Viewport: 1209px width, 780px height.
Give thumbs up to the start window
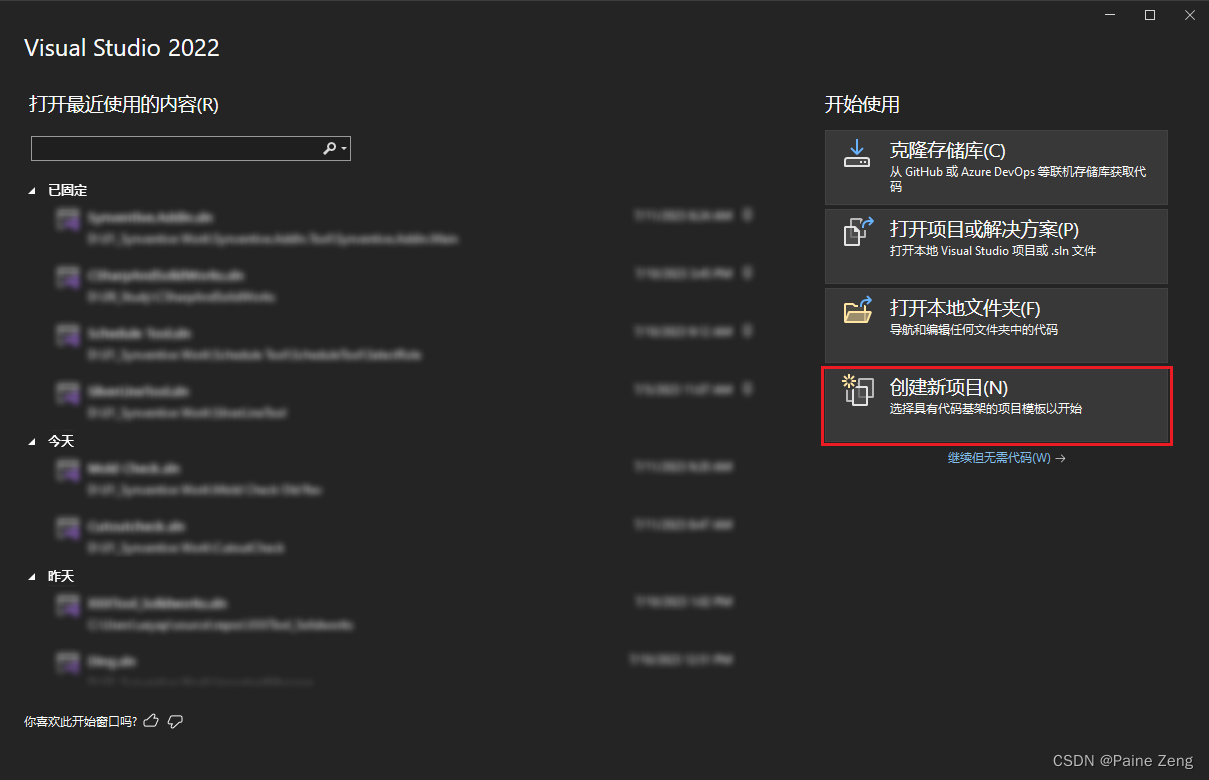pos(151,720)
